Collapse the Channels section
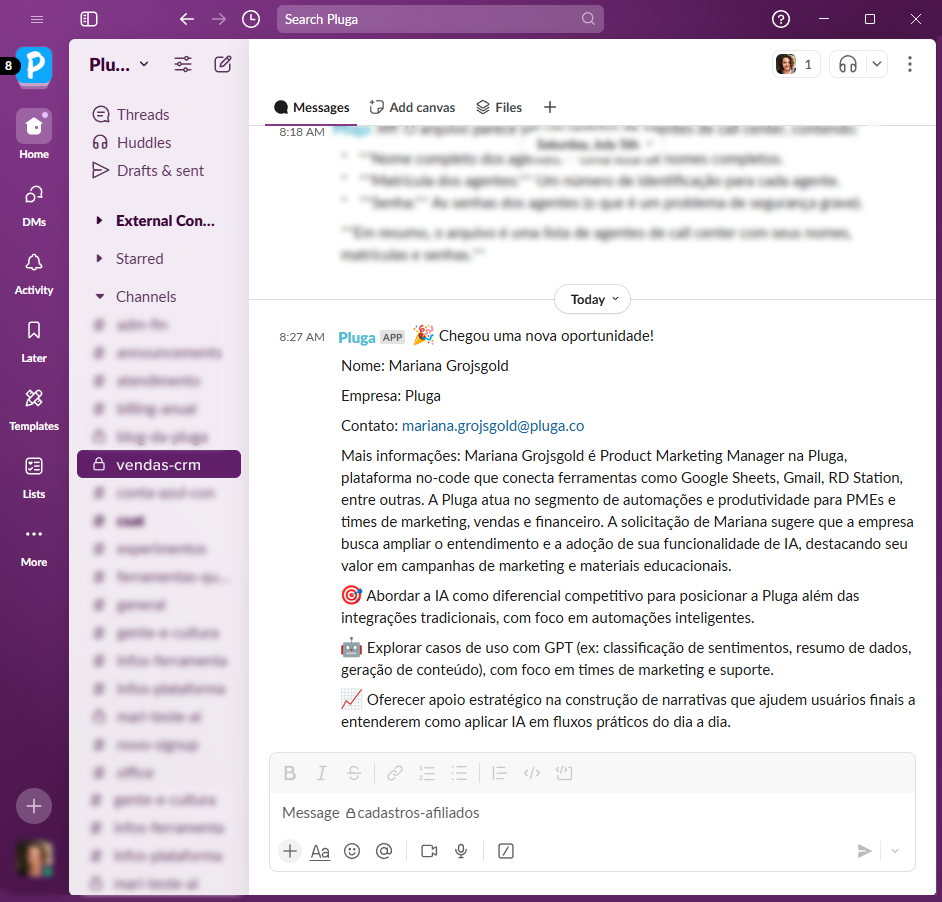The height and width of the screenshot is (902, 942). click(x=136, y=296)
